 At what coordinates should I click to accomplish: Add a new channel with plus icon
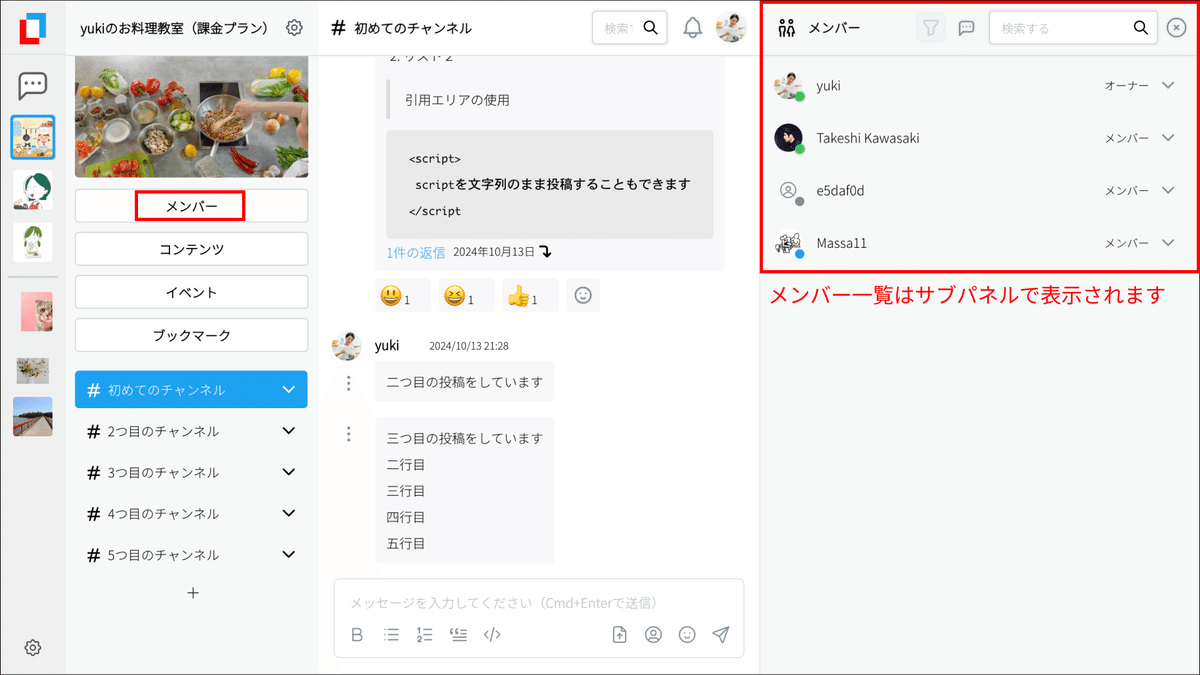click(x=193, y=593)
